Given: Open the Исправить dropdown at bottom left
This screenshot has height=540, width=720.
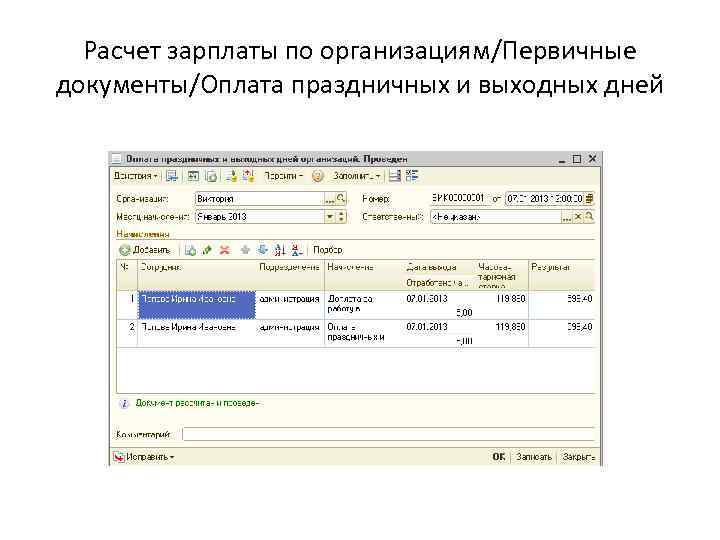Looking at the screenshot, I should tap(144, 457).
